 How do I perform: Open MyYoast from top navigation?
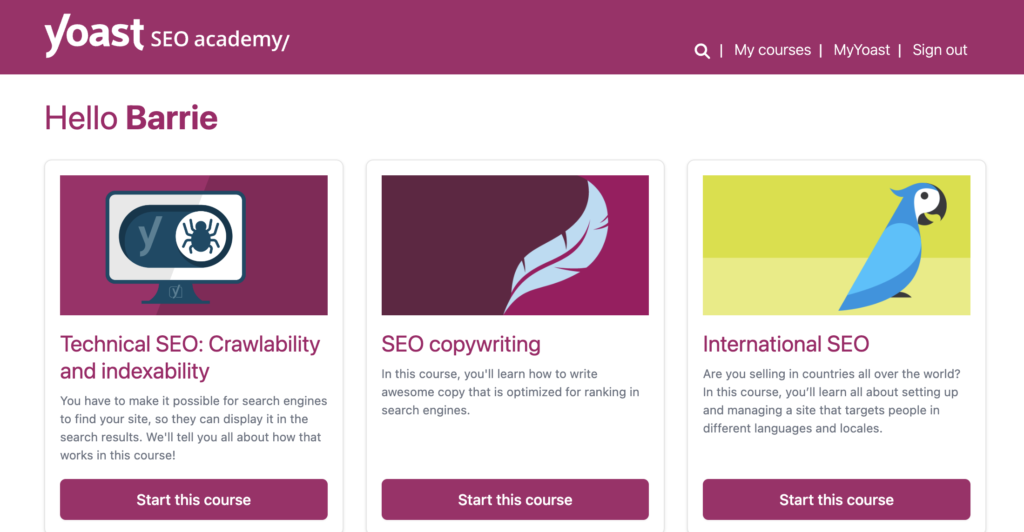point(861,50)
